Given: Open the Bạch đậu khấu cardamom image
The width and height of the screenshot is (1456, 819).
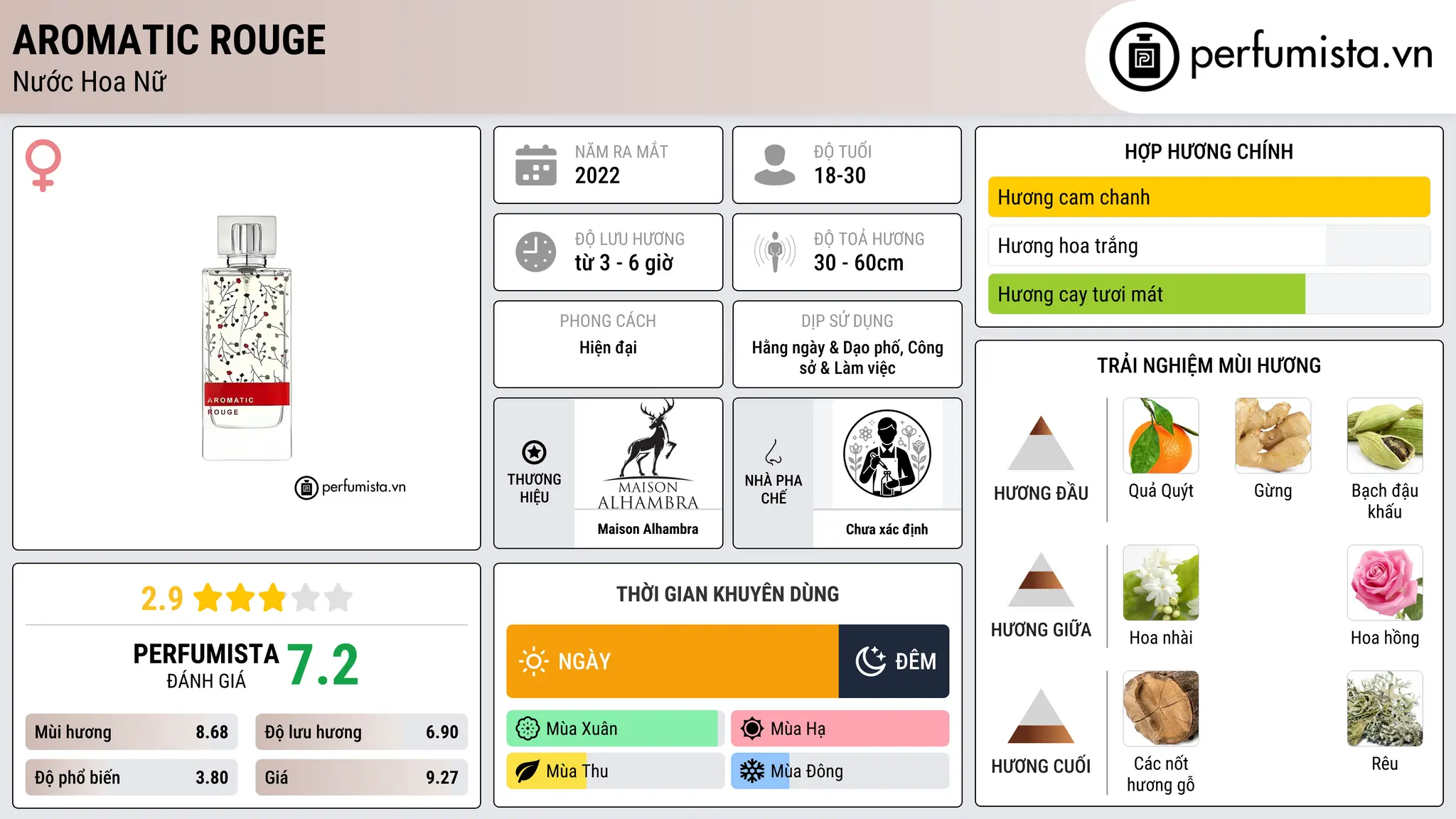Looking at the screenshot, I should point(1385,436).
